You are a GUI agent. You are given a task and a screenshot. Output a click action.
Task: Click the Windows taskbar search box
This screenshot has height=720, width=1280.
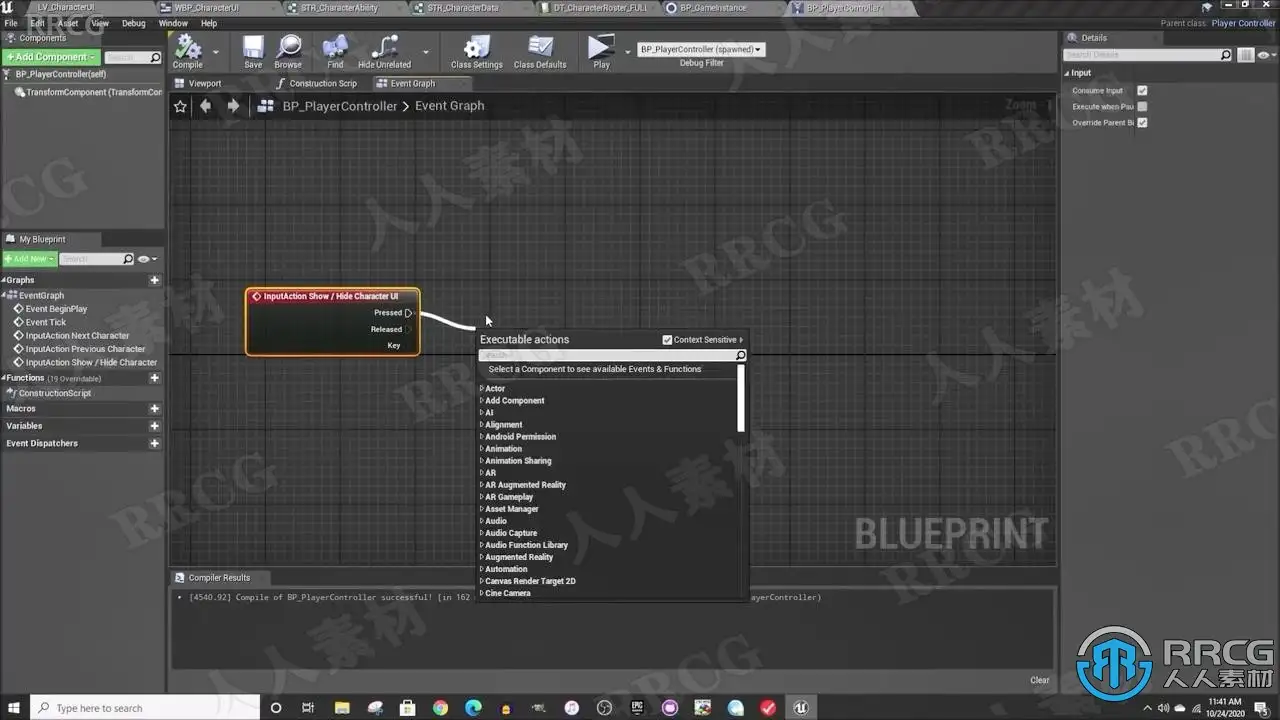[146, 708]
